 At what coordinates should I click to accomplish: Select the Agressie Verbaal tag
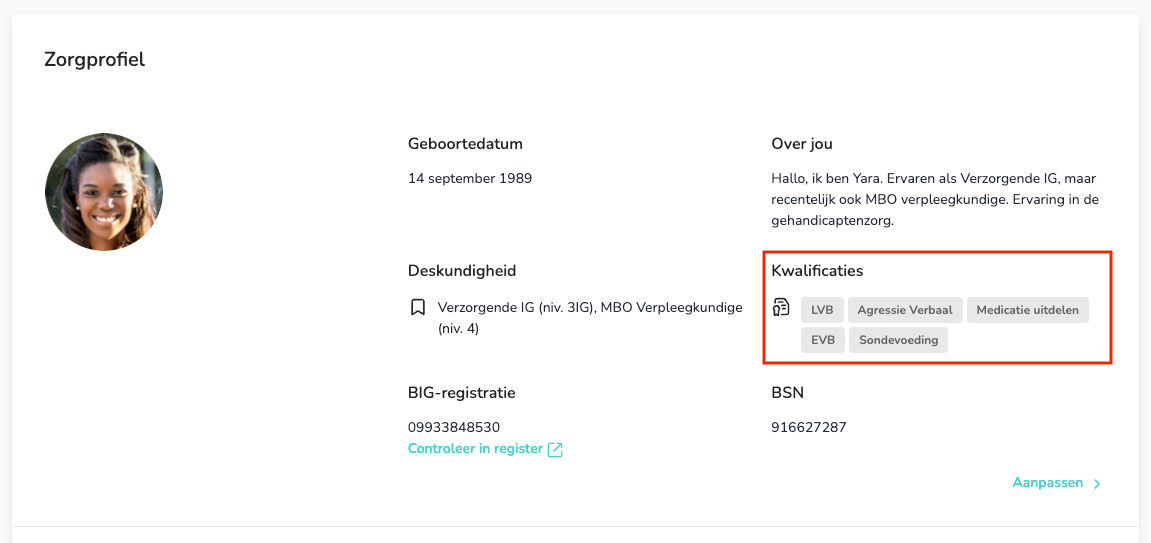click(905, 310)
